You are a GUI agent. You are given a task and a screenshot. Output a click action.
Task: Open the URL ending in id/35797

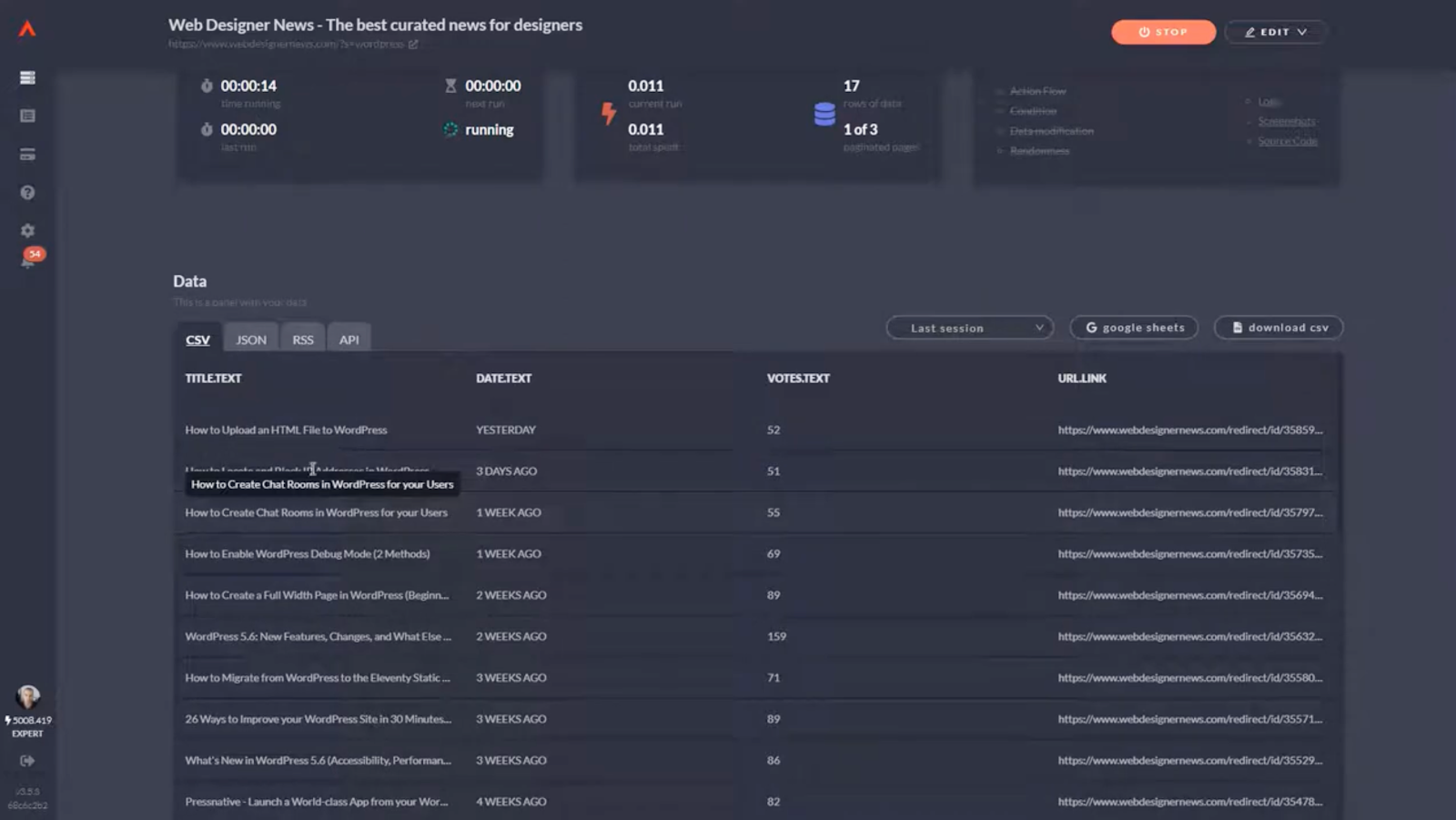click(1190, 512)
